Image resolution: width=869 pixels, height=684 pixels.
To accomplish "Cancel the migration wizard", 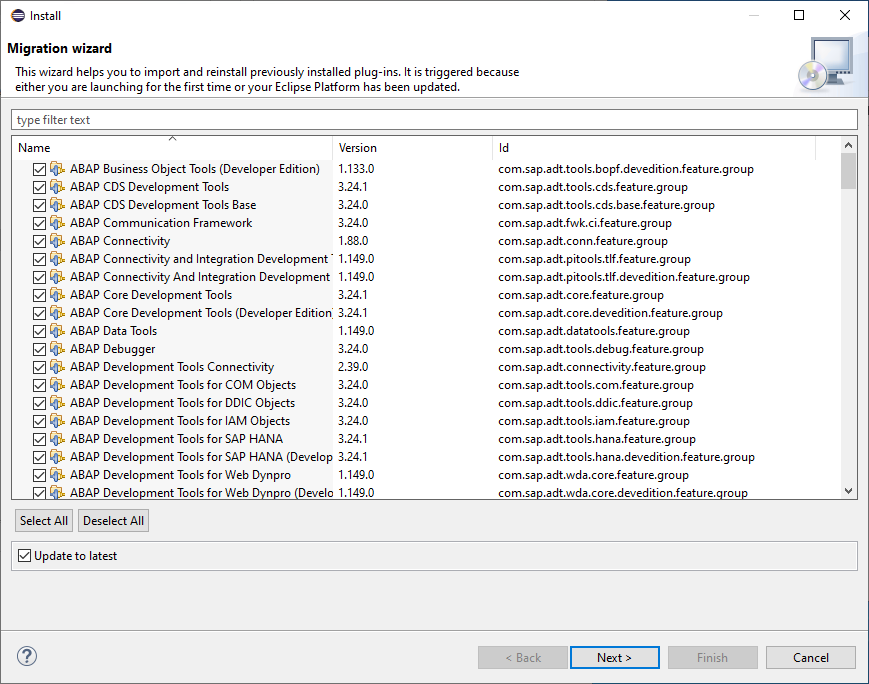I will (811, 657).
